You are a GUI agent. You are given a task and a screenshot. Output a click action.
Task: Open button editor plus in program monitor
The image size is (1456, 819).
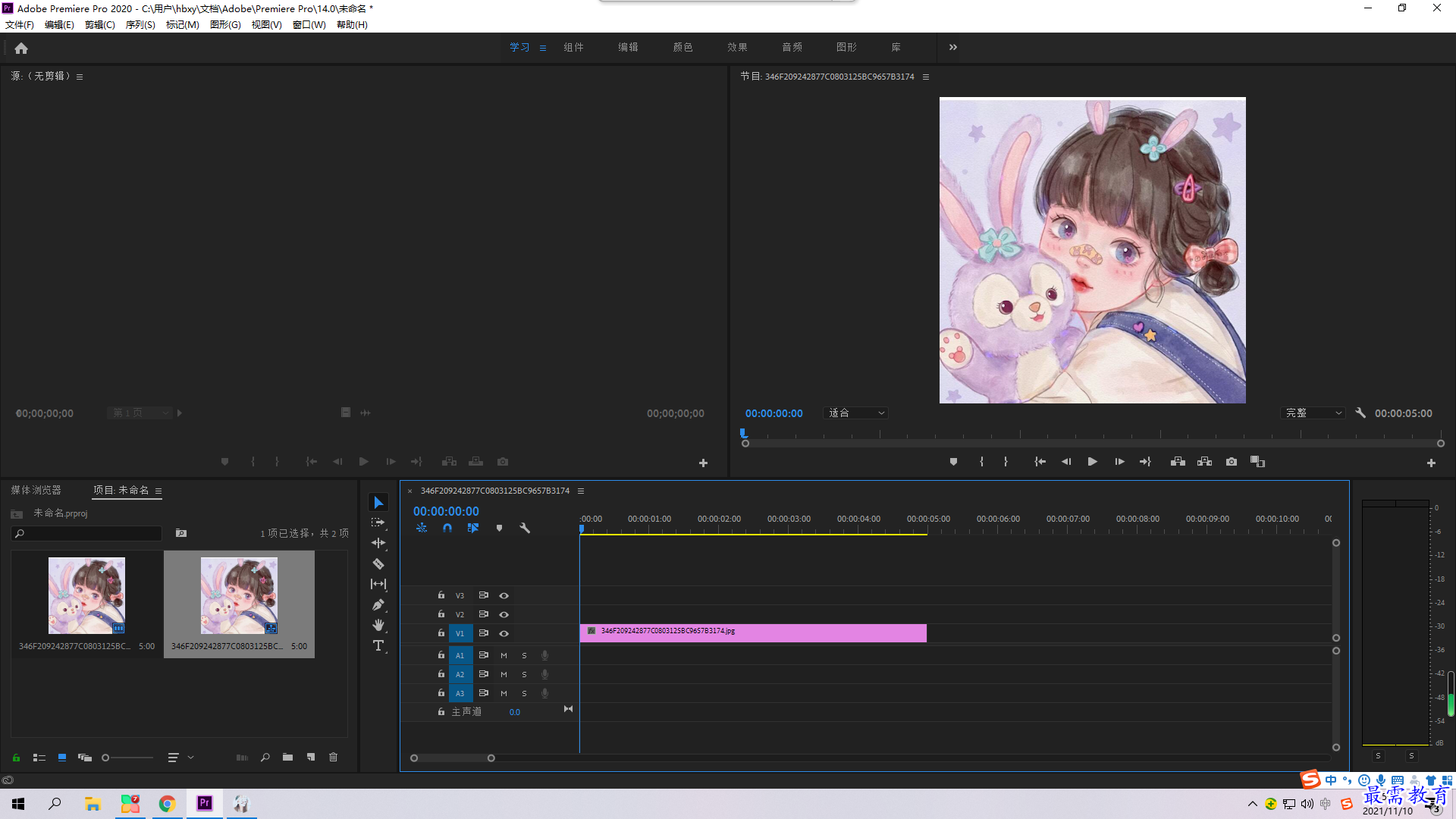point(1431,463)
